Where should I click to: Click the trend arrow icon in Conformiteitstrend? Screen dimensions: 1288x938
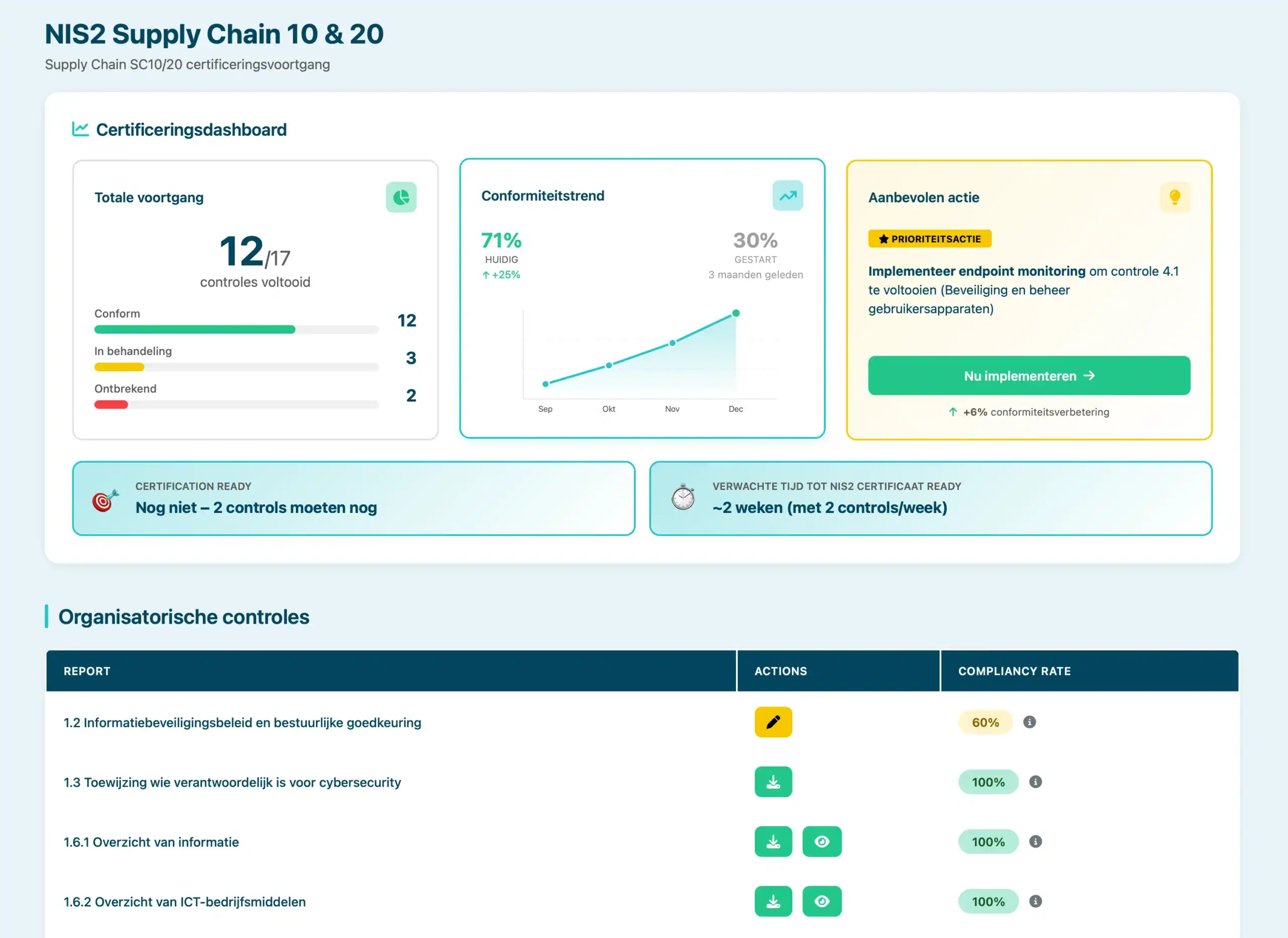[788, 196]
